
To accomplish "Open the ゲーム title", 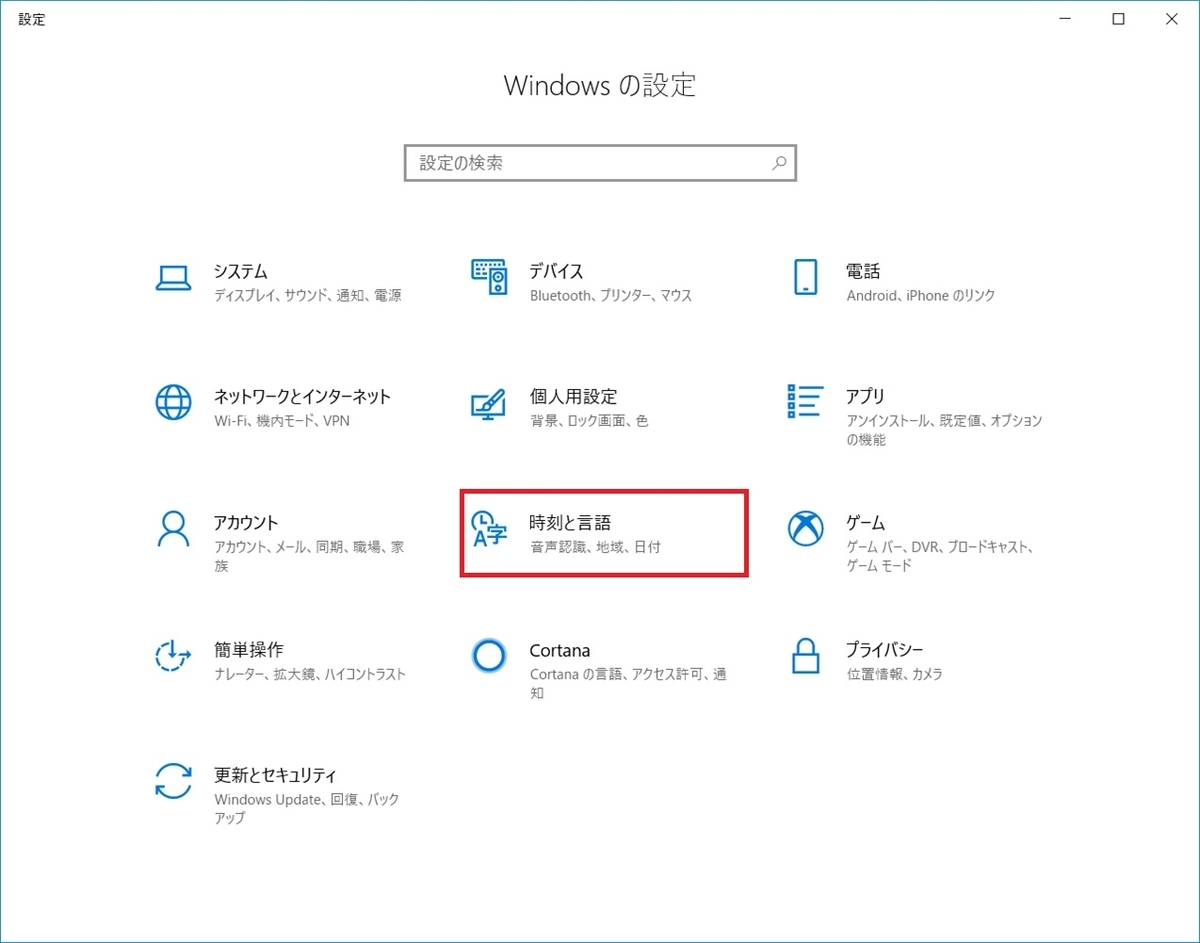I will click(866, 523).
